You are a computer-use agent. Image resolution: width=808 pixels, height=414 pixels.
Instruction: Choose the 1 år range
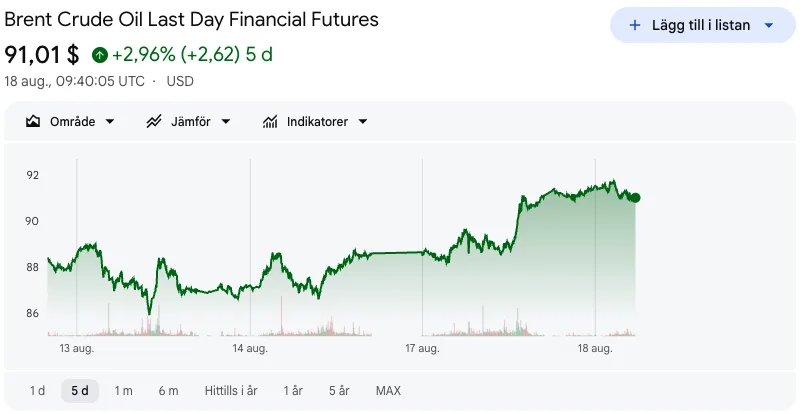point(293,391)
